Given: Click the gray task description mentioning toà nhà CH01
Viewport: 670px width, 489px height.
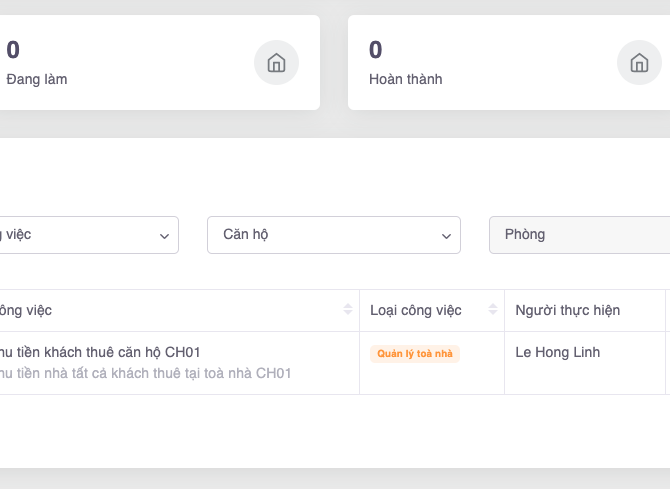Looking at the screenshot, I should coord(145,373).
